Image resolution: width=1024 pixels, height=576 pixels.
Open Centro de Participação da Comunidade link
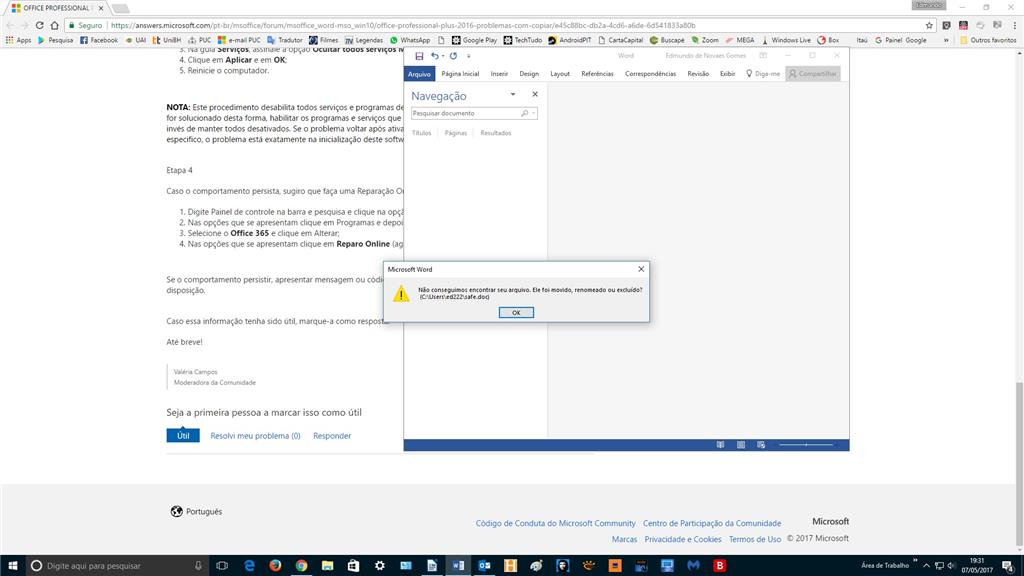712,523
